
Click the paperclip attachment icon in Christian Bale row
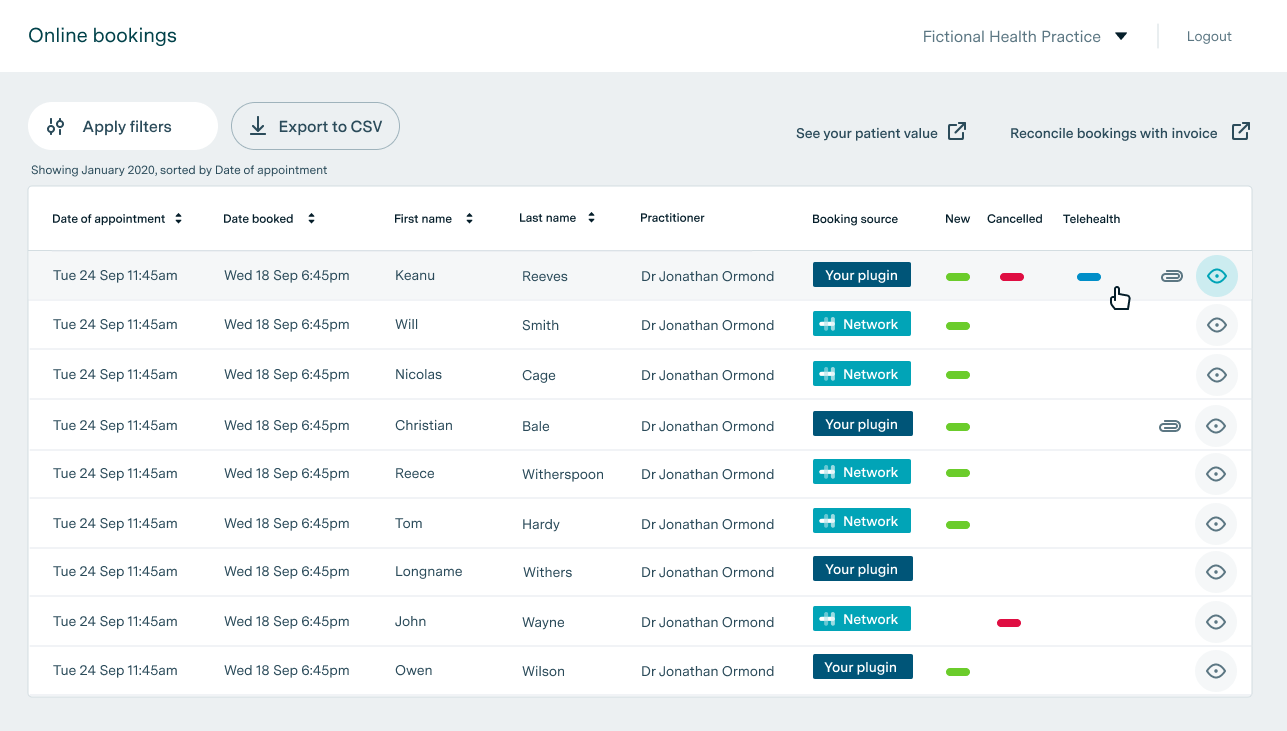(x=1169, y=426)
